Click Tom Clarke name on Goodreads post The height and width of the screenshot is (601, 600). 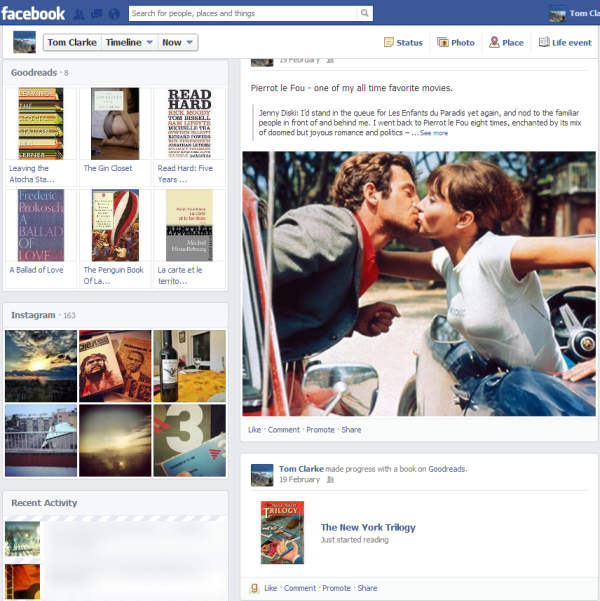301,469
